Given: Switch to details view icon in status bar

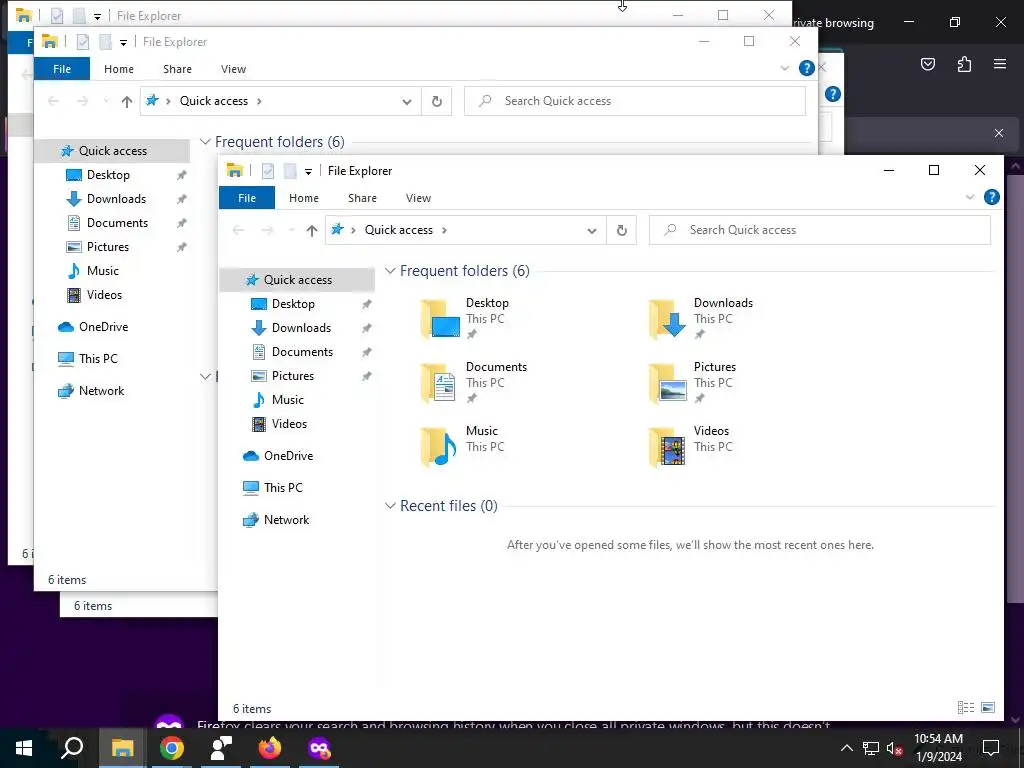Looking at the screenshot, I should pyautogui.click(x=966, y=707).
